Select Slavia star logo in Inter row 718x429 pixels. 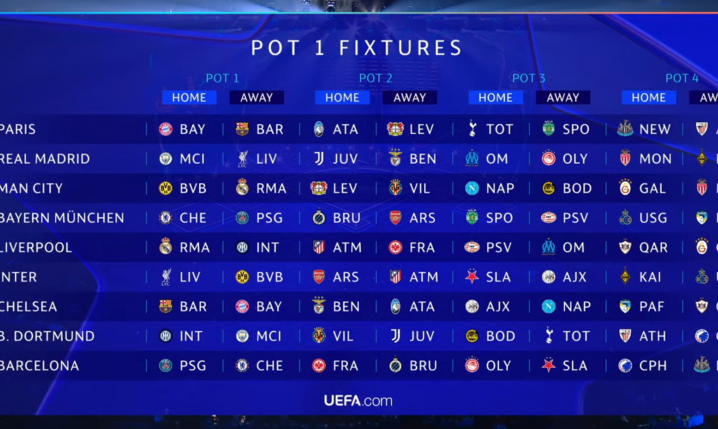click(472, 277)
